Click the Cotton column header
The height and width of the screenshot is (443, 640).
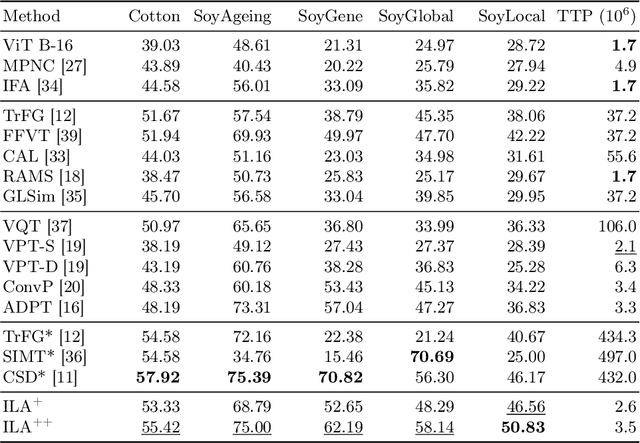(x=155, y=17)
